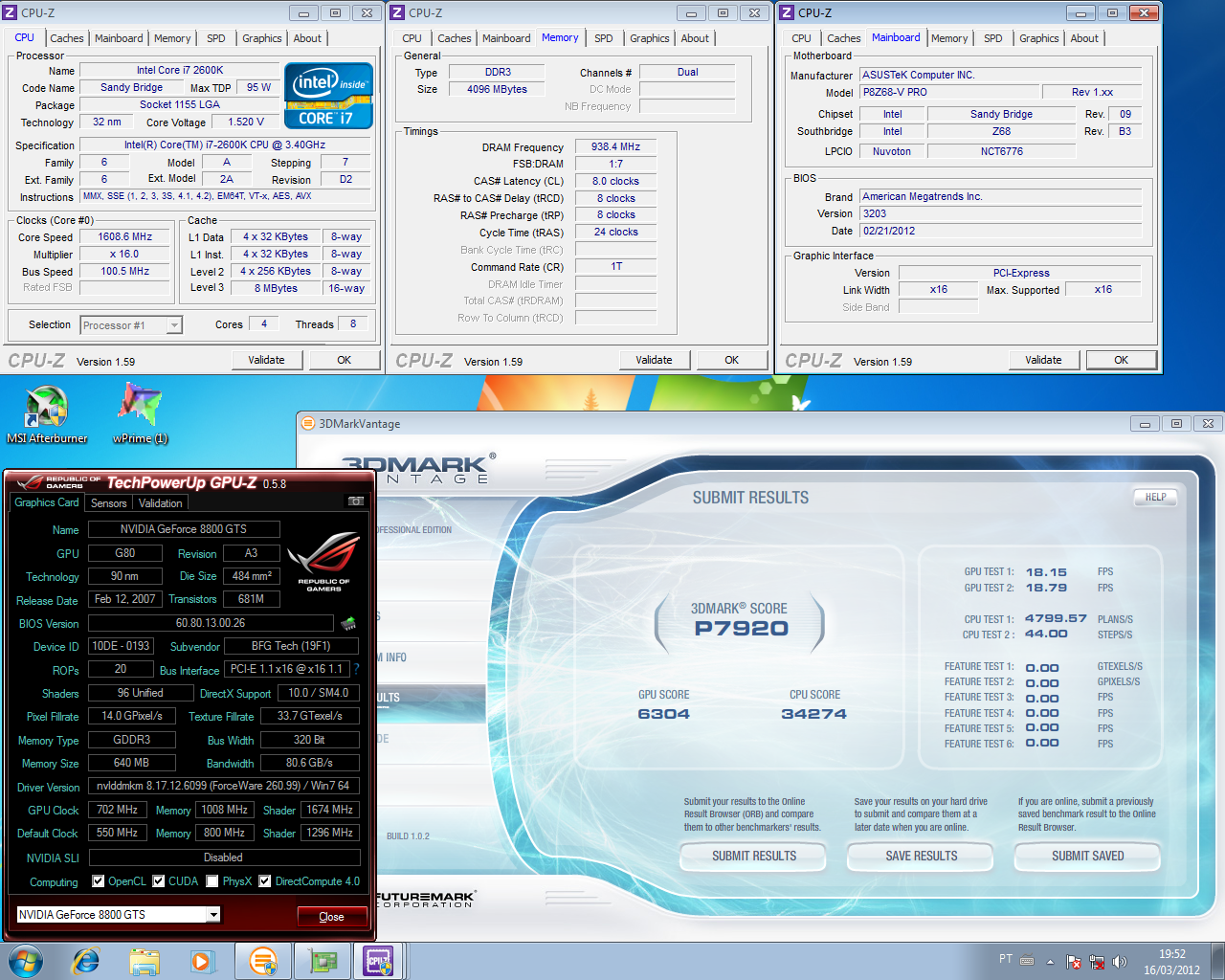The width and height of the screenshot is (1225, 980).
Task: Click OK in the Mainboard window of CPU-Z
Action: pos(1122,360)
